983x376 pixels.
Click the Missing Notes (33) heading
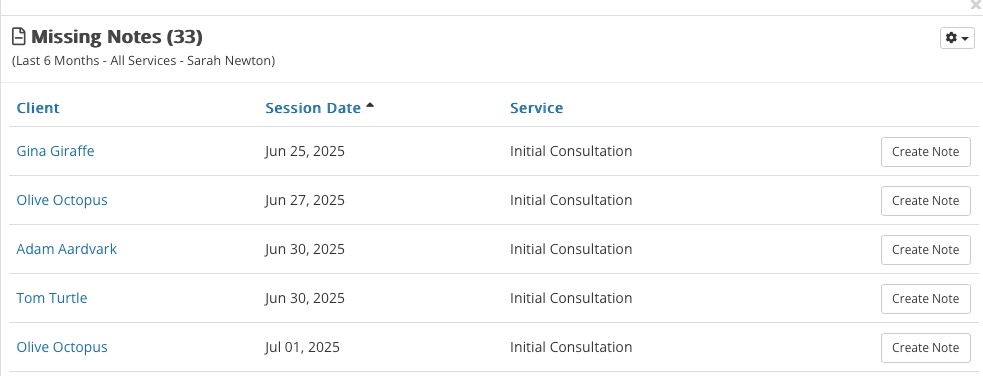coord(117,37)
